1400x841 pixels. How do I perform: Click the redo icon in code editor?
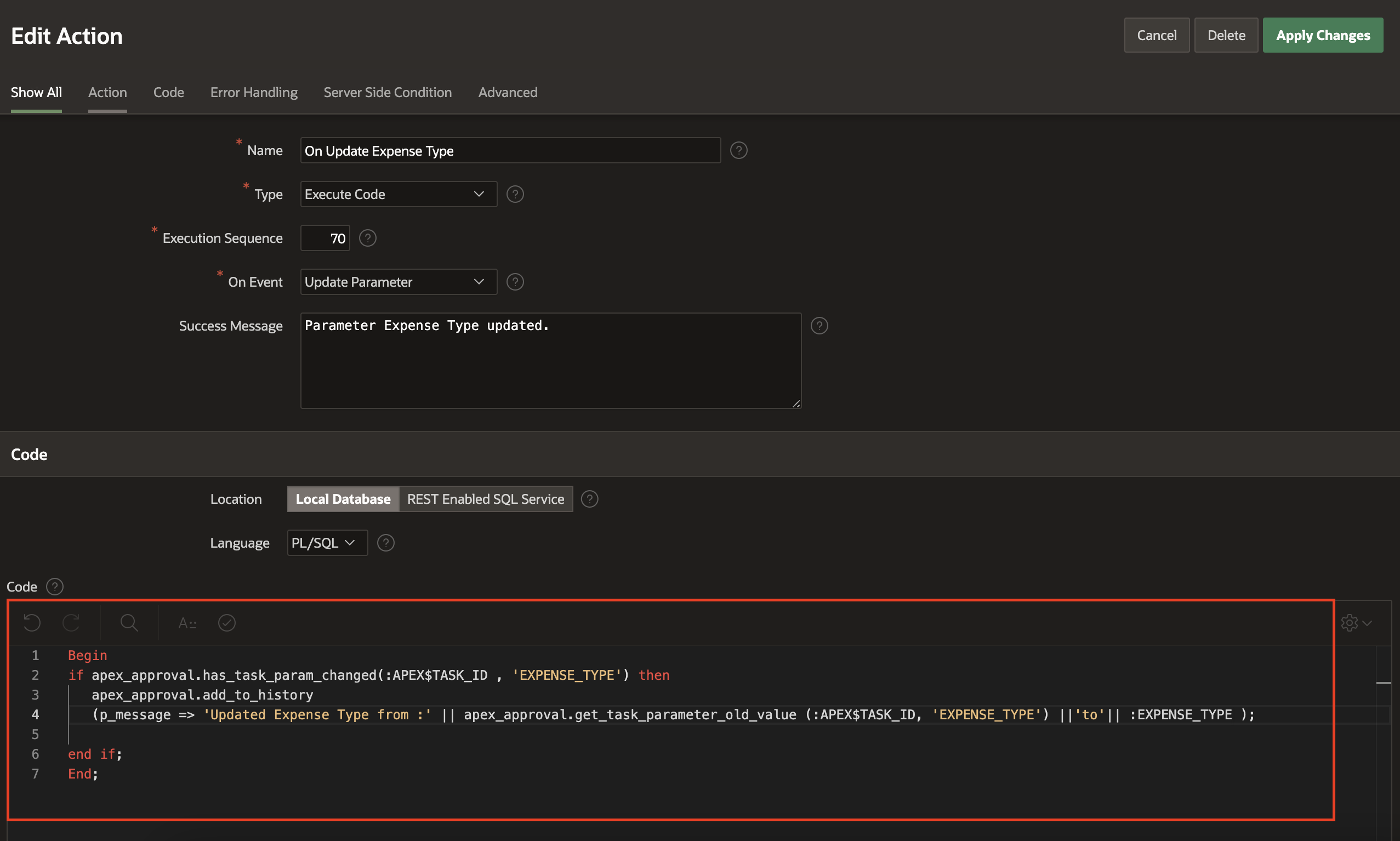point(71,623)
